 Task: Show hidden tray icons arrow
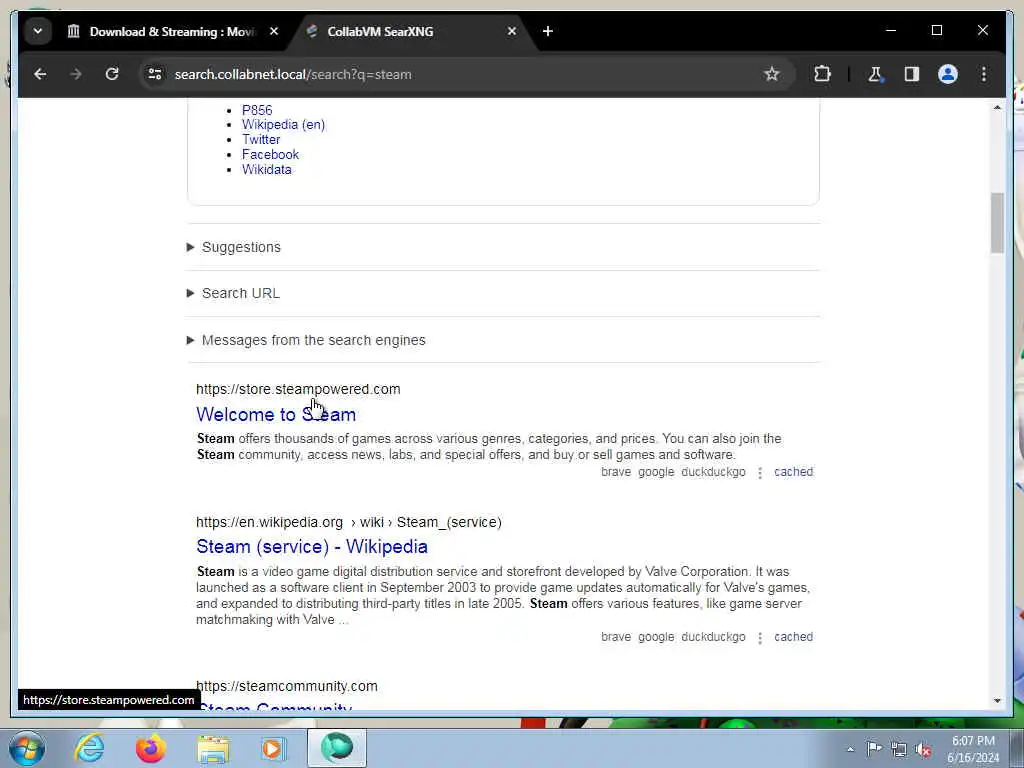pyautogui.click(x=850, y=750)
